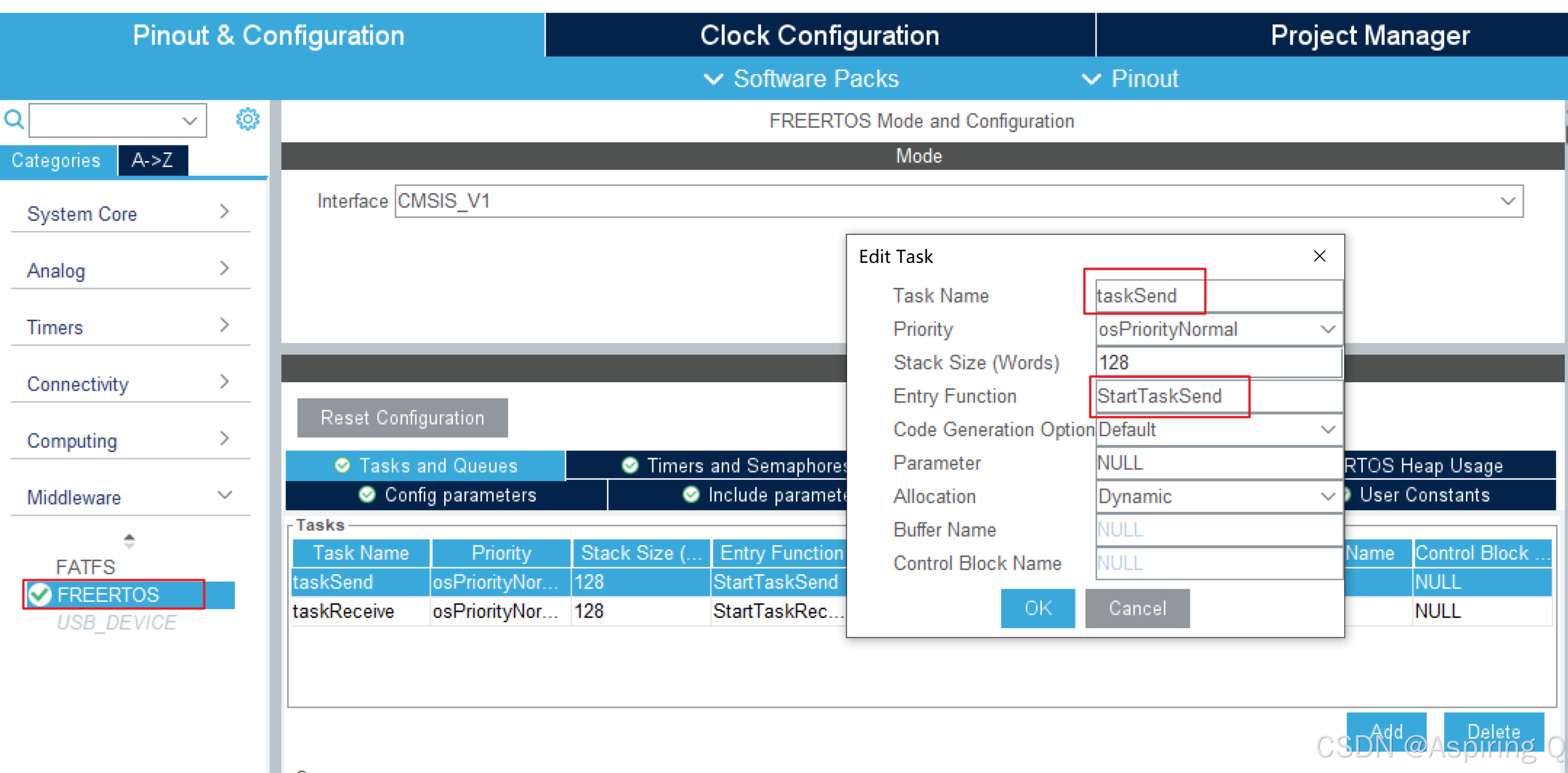This screenshot has height=773, width=1568.
Task: Select the A->Z sorting tab
Action: coord(153,160)
